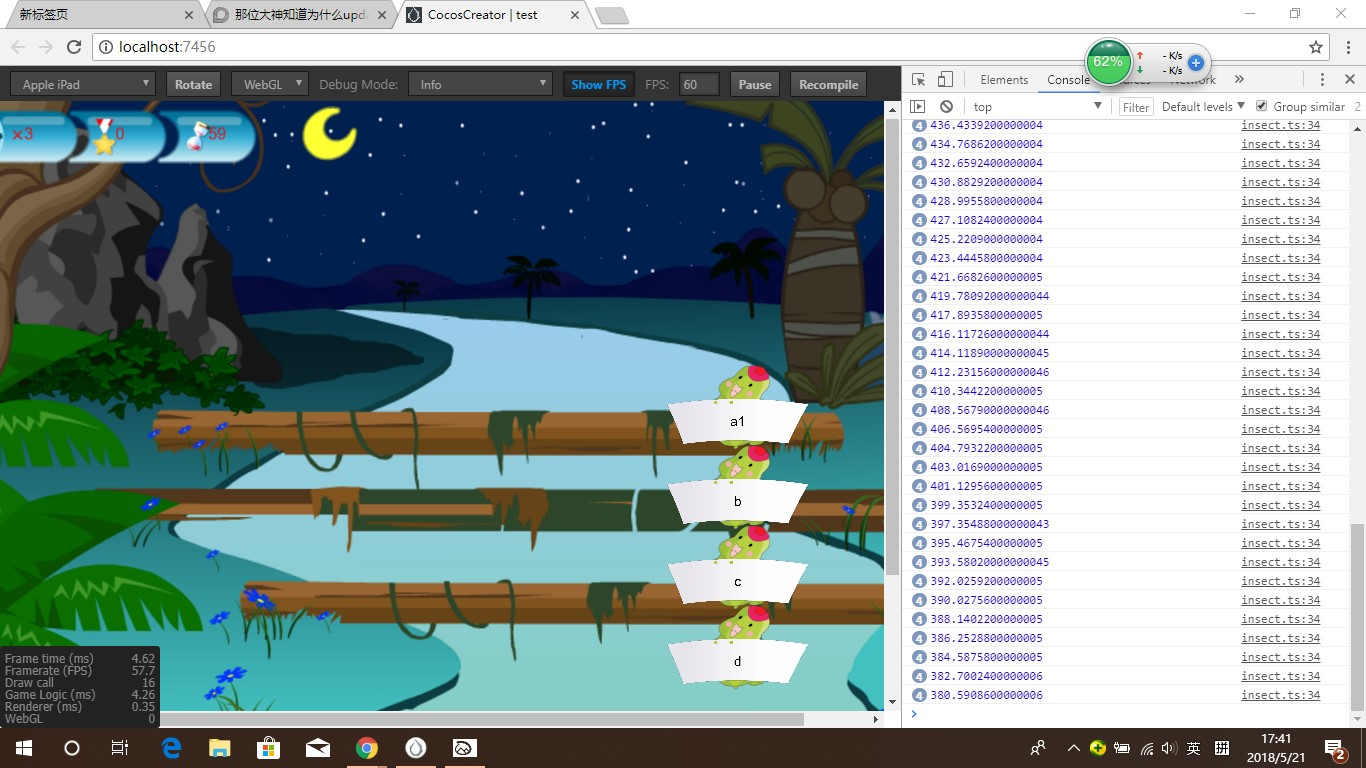This screenshot has height=768, width=1366.
Task: Bookmark this page with the star
Action: (1316, 47)
